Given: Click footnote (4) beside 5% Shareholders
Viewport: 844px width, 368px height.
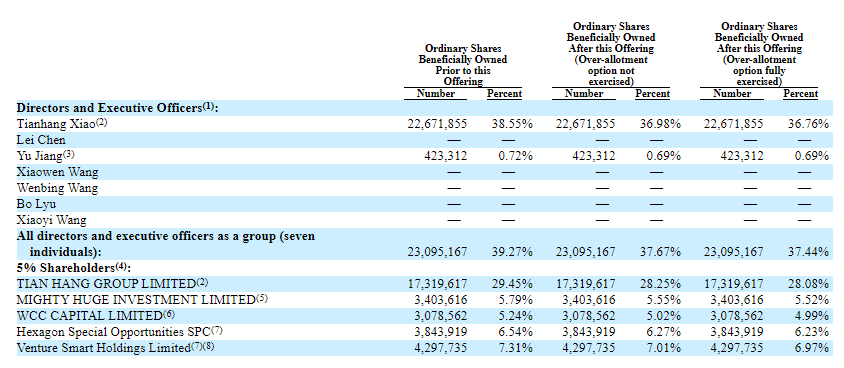Looking at the screenshot, I should coord(122,266).
